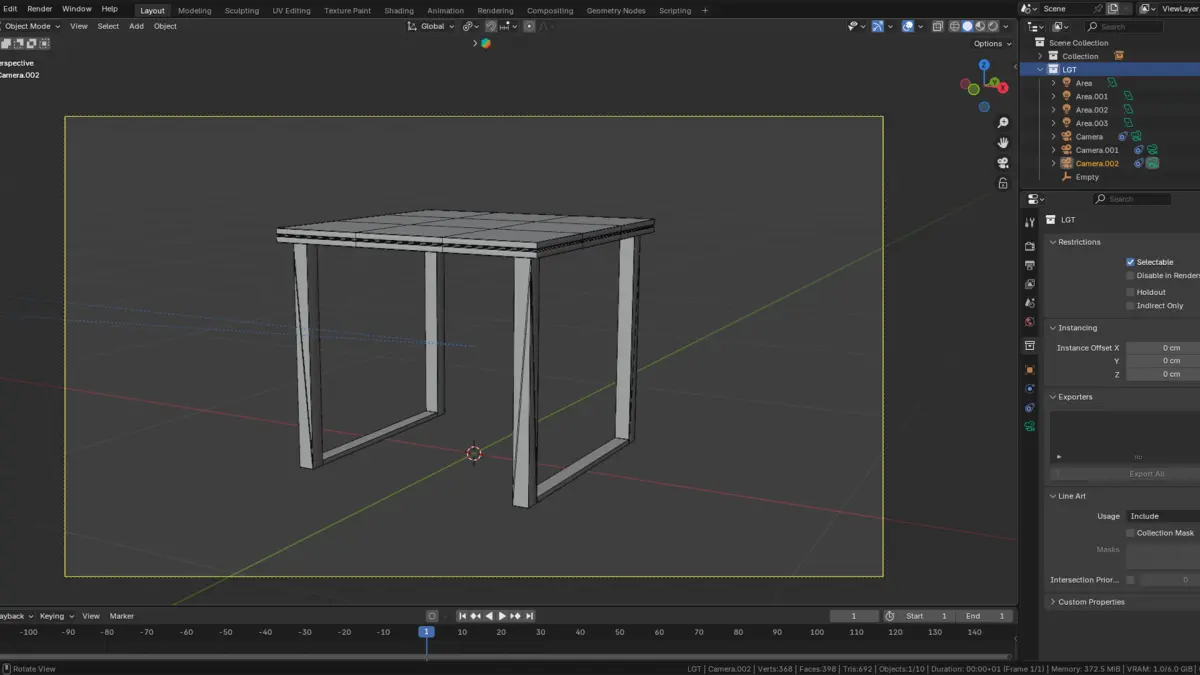The width and height of the screenshot is (1200, 675).
Task: Click the lock camera to view icon
Action: [x=1003, y=183]
